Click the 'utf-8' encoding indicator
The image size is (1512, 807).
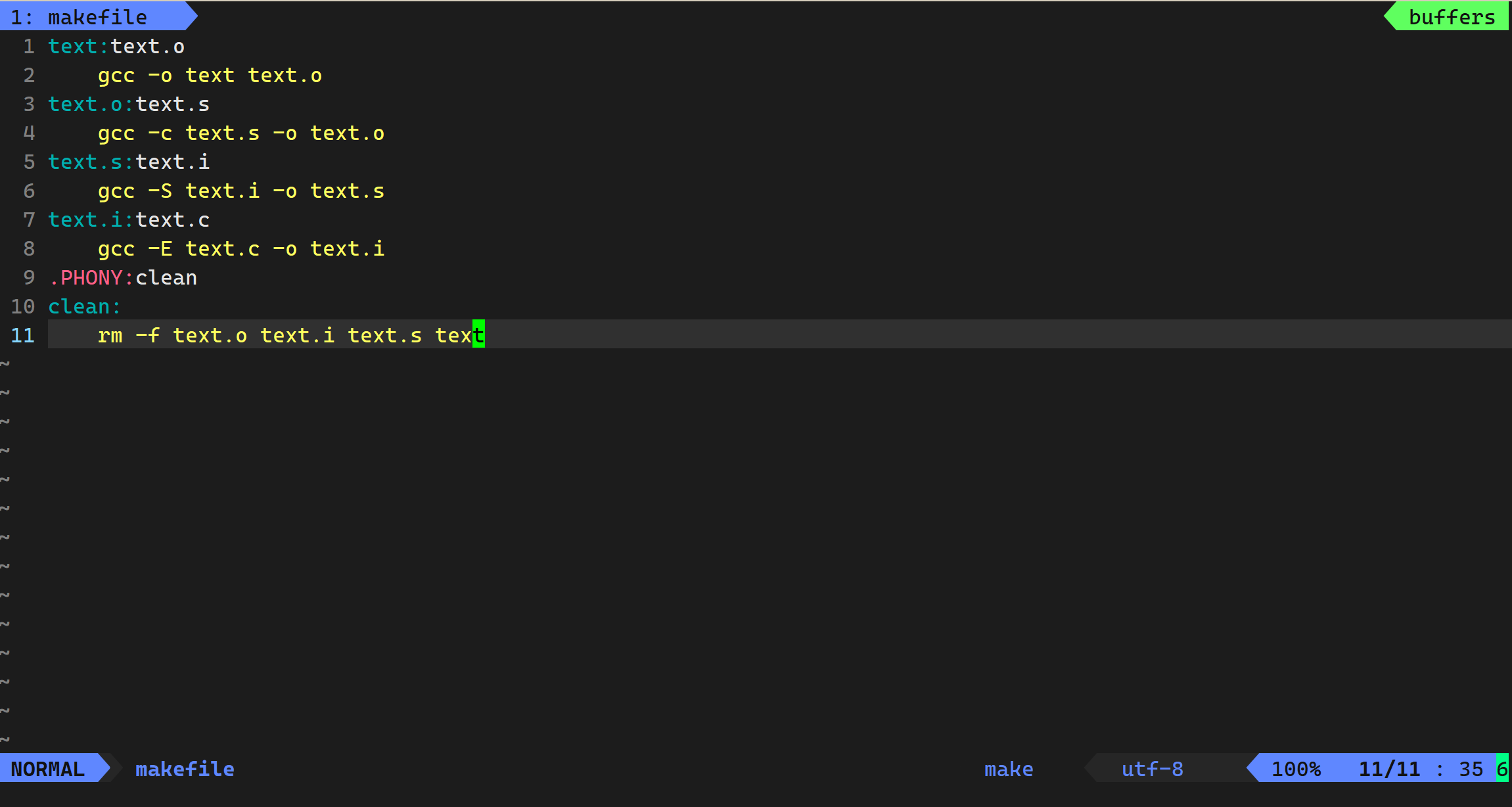point(1152,769)
